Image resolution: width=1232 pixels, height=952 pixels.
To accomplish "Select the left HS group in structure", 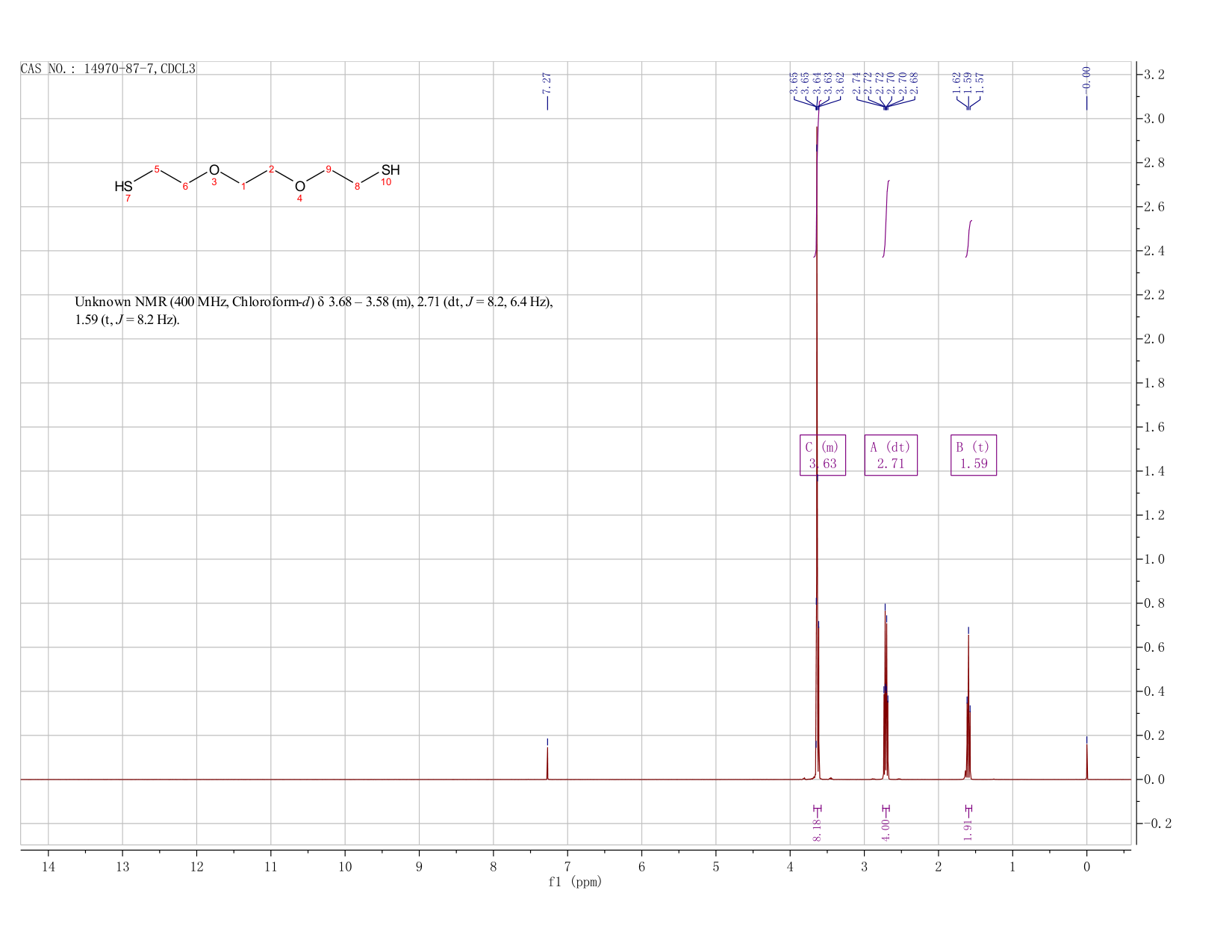I will (123, 187).
